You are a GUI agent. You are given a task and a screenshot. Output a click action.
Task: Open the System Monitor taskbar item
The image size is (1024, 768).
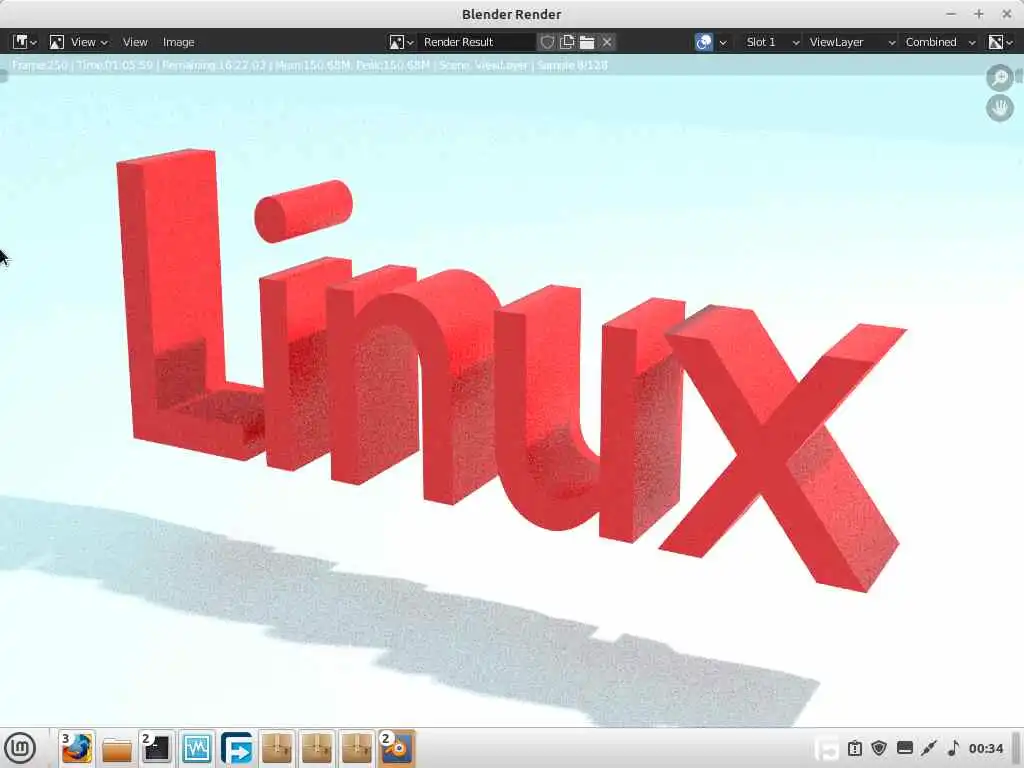tap(197, 748)
